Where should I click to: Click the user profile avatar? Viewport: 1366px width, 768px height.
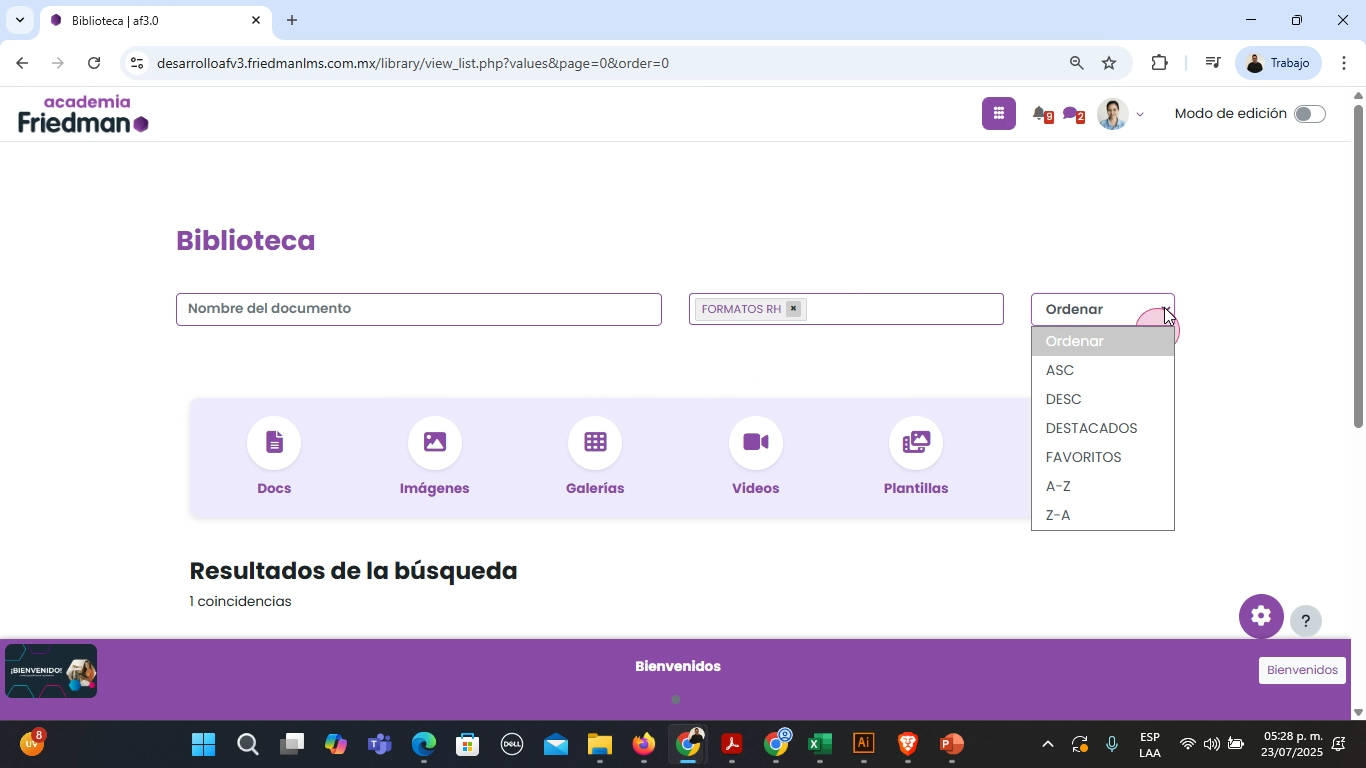pos(1113,114)
